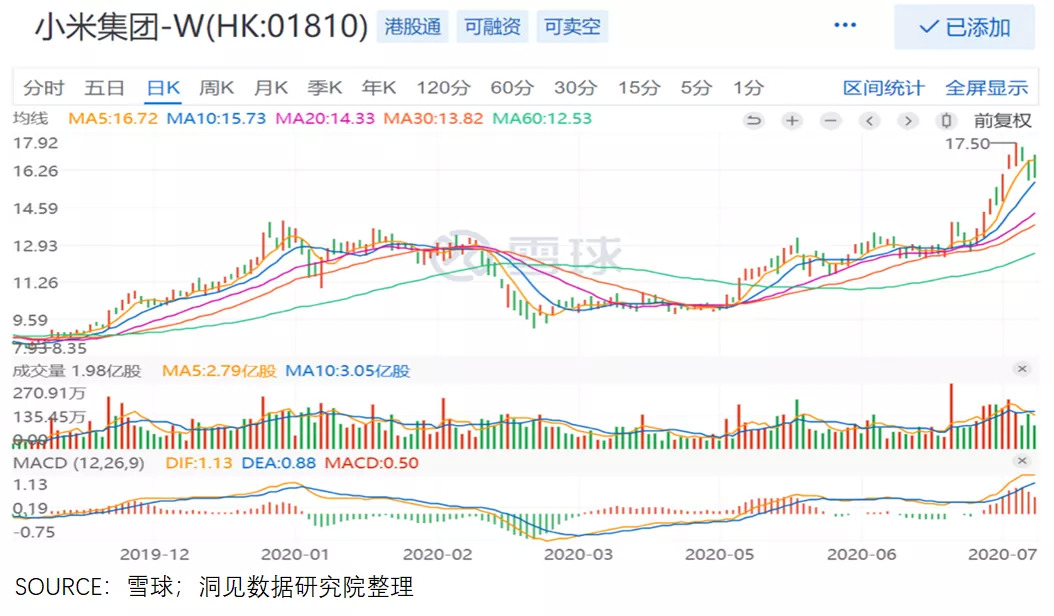Open 全屏显示 fullscreen view

point(987,88)
